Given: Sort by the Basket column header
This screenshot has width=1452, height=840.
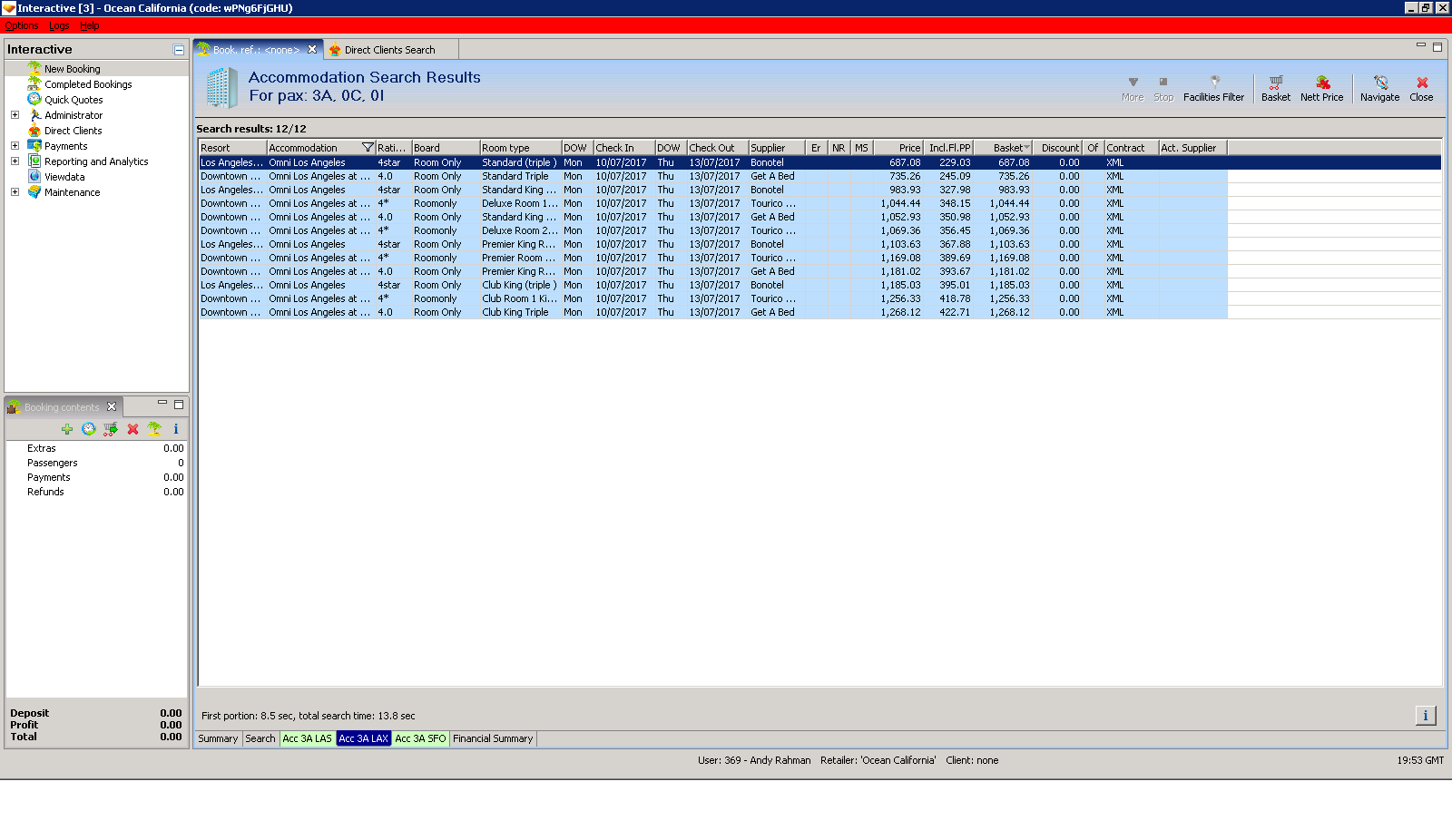Looking at the screenshot, I should click(x=1006, y=148).
